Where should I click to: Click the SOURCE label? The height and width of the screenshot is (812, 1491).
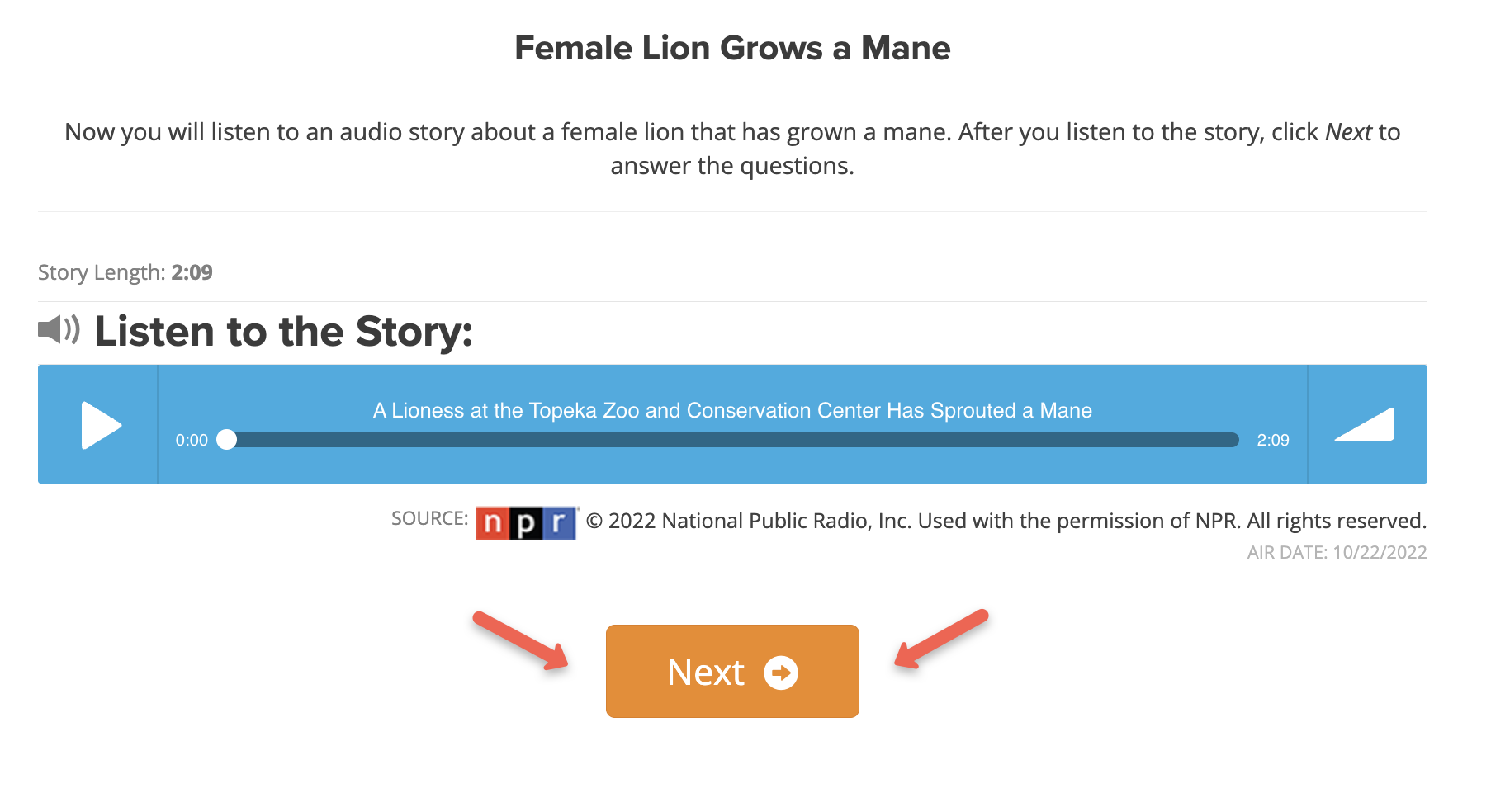click(429, 518)
